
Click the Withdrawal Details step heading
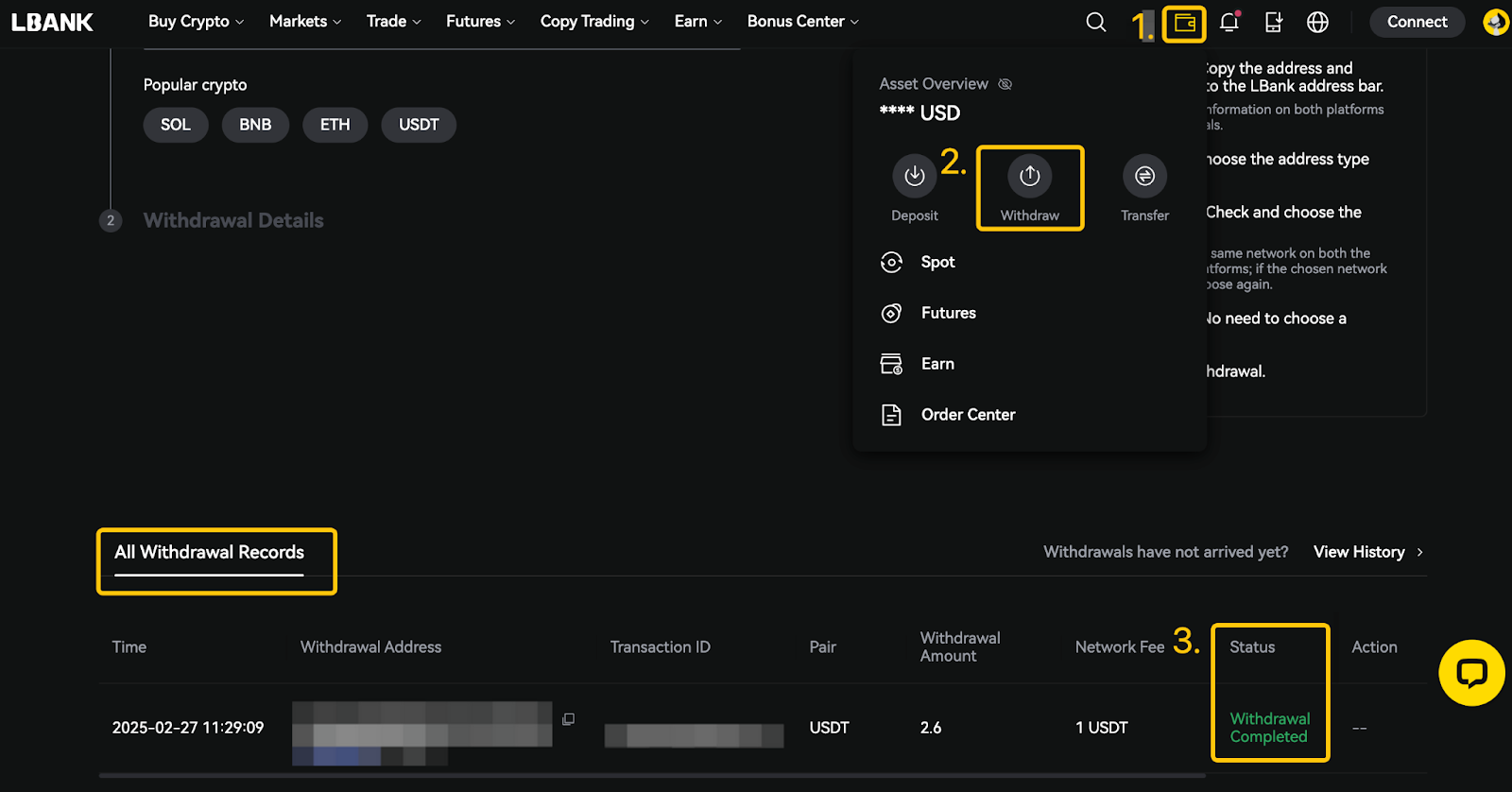click(x=233, y=220)
